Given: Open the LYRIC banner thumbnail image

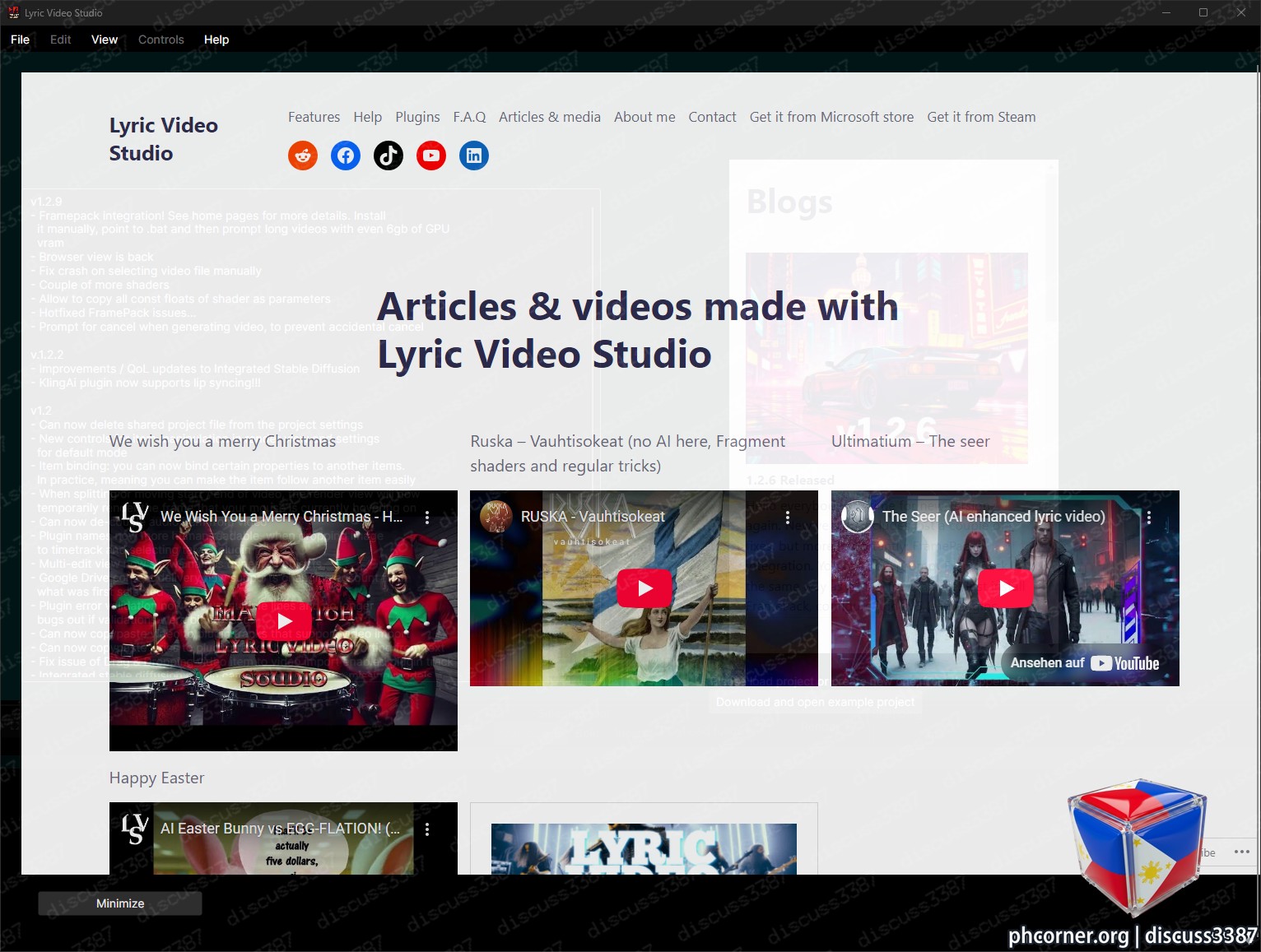Looking at the screenshot, I should 644,848.
